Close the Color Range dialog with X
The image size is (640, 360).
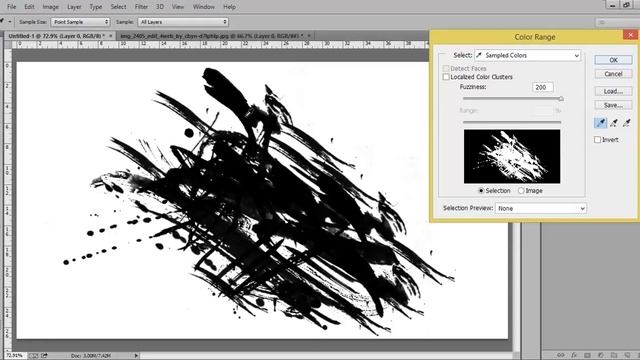point(631,35)
